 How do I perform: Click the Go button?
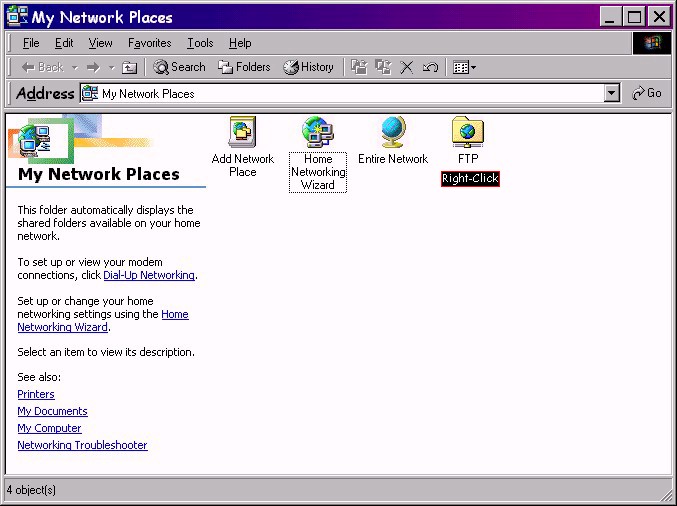coord(646,93)
